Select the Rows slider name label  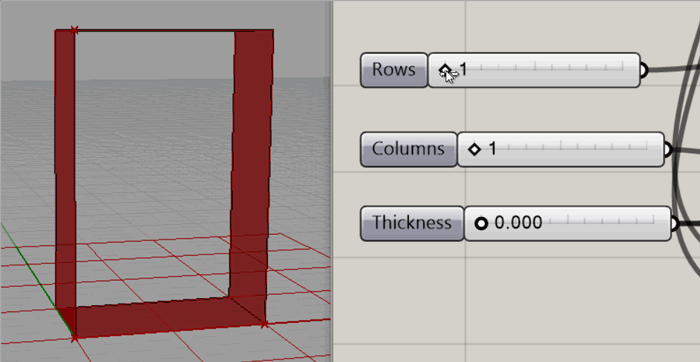[394, 70]
